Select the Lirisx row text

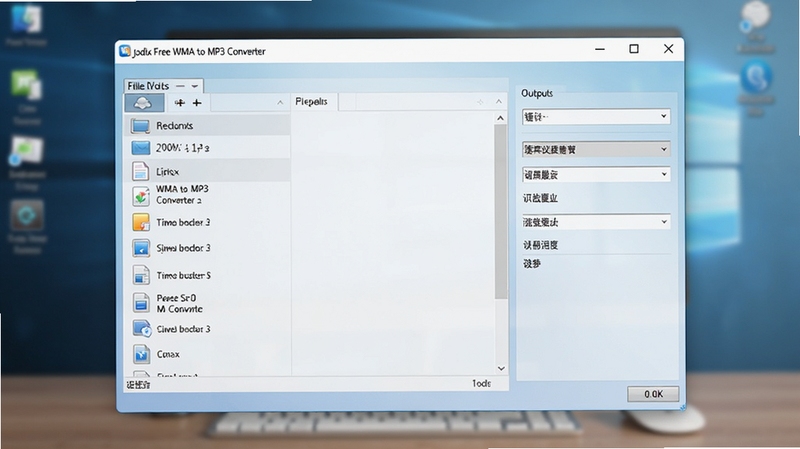[167, 172]
